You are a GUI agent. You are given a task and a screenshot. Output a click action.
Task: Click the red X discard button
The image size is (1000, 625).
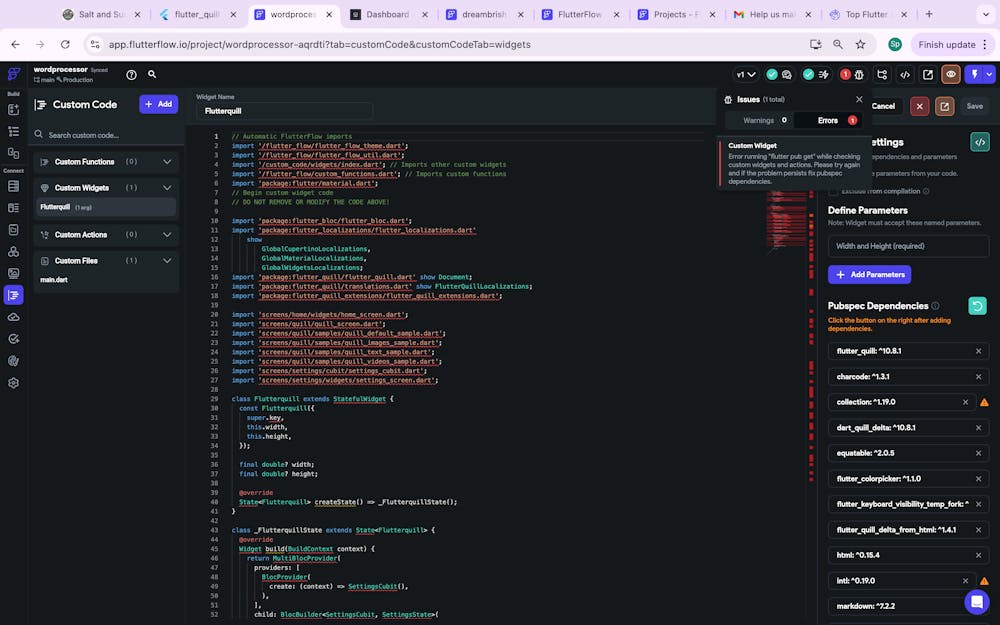919,107
